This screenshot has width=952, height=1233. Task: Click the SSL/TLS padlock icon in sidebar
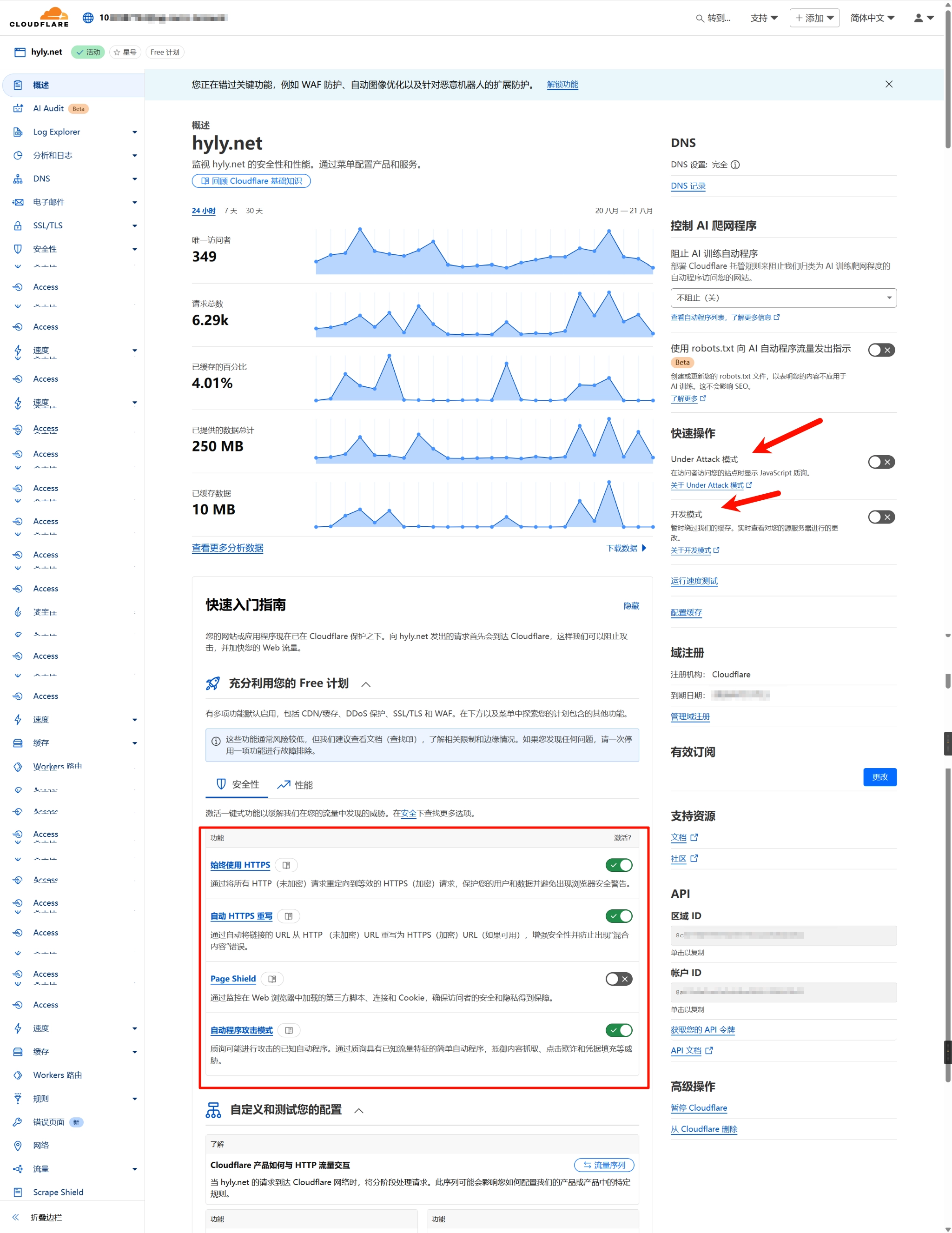pos(18,226)
